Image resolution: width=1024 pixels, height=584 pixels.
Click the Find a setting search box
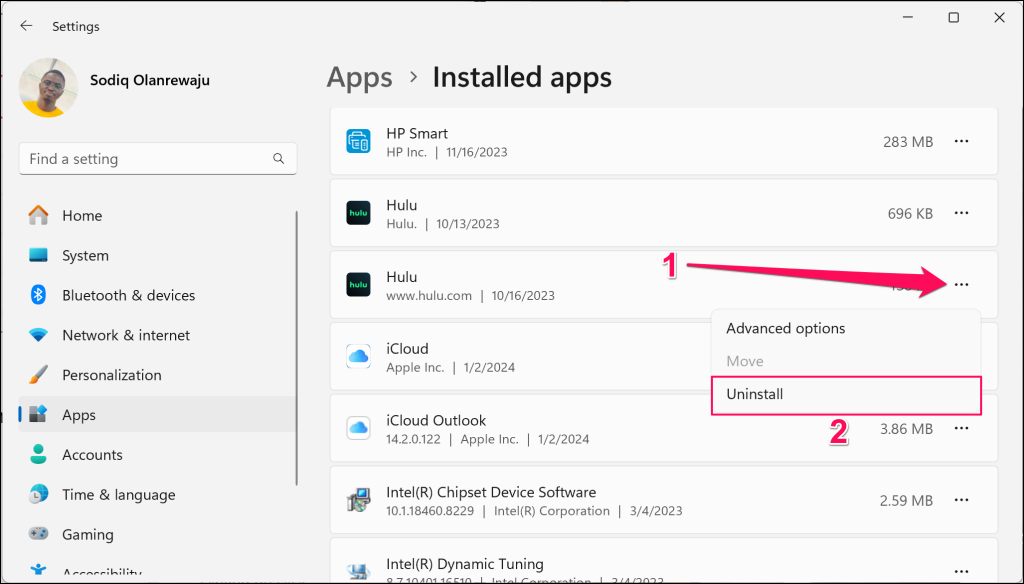(145, 159)
